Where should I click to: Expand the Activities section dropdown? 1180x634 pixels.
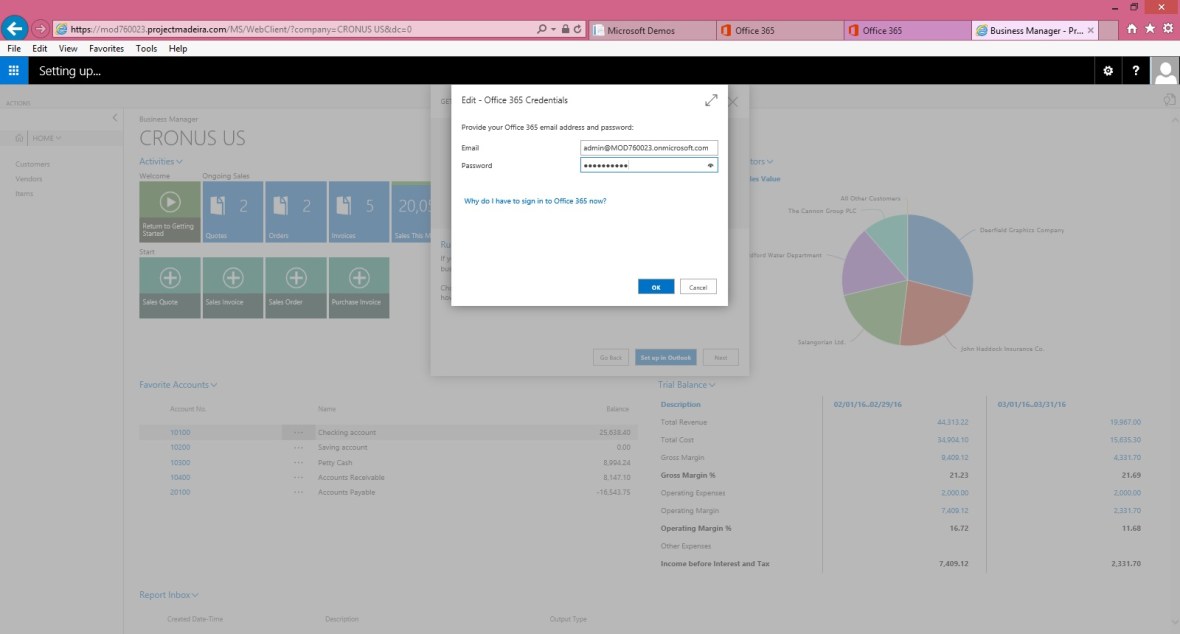[x=161, y=161]
